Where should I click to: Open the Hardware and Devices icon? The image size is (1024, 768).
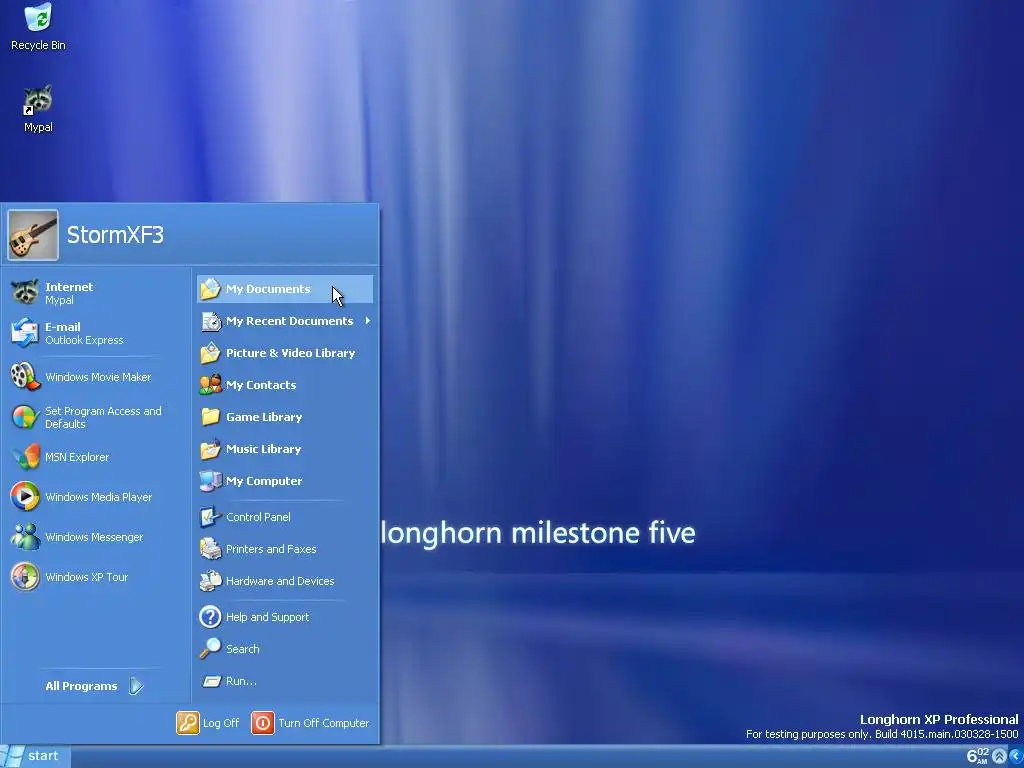tap(210, 581)
